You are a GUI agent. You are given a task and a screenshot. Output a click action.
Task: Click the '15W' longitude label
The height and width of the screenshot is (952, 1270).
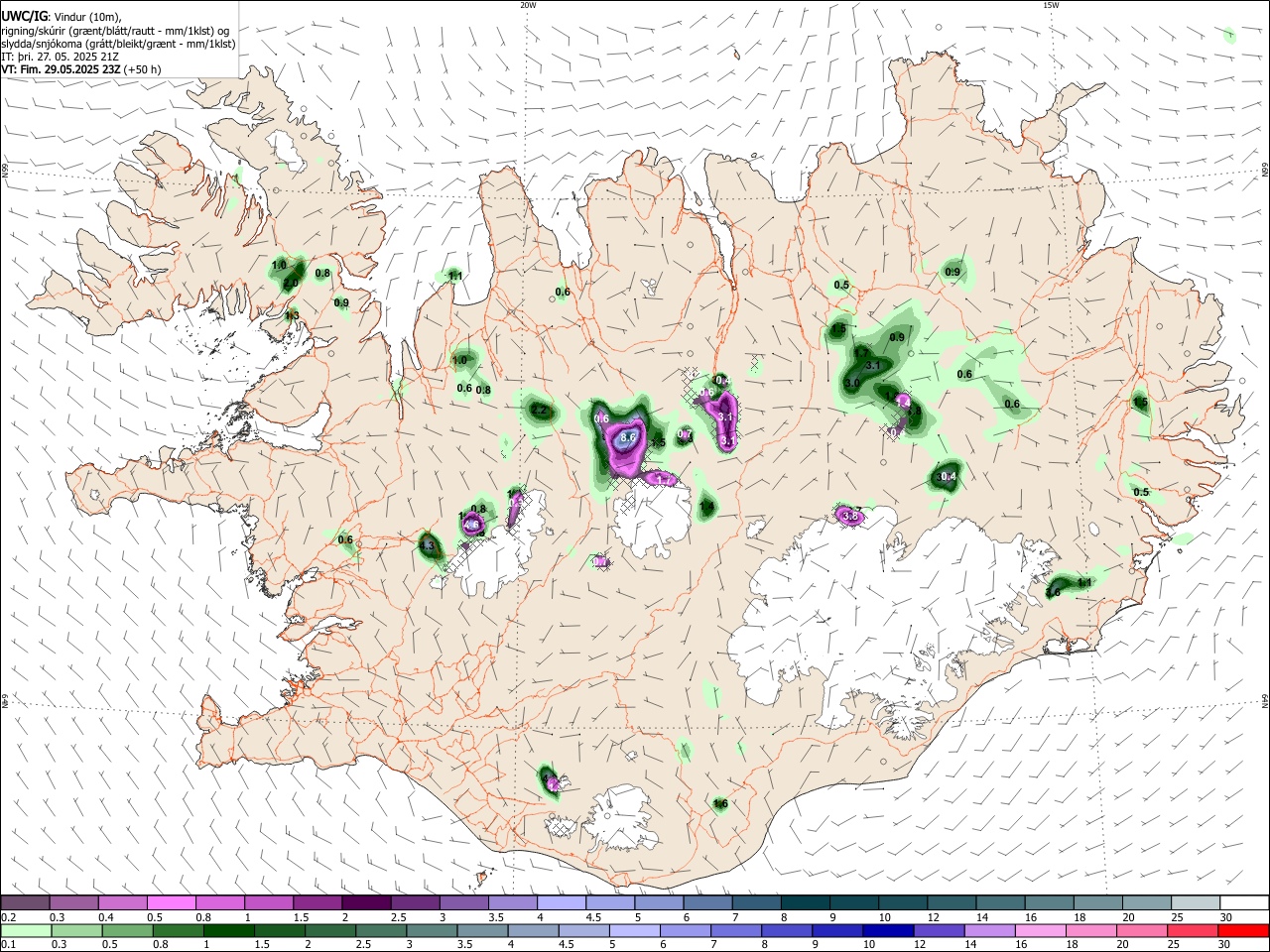click(x=1051, y=5)
